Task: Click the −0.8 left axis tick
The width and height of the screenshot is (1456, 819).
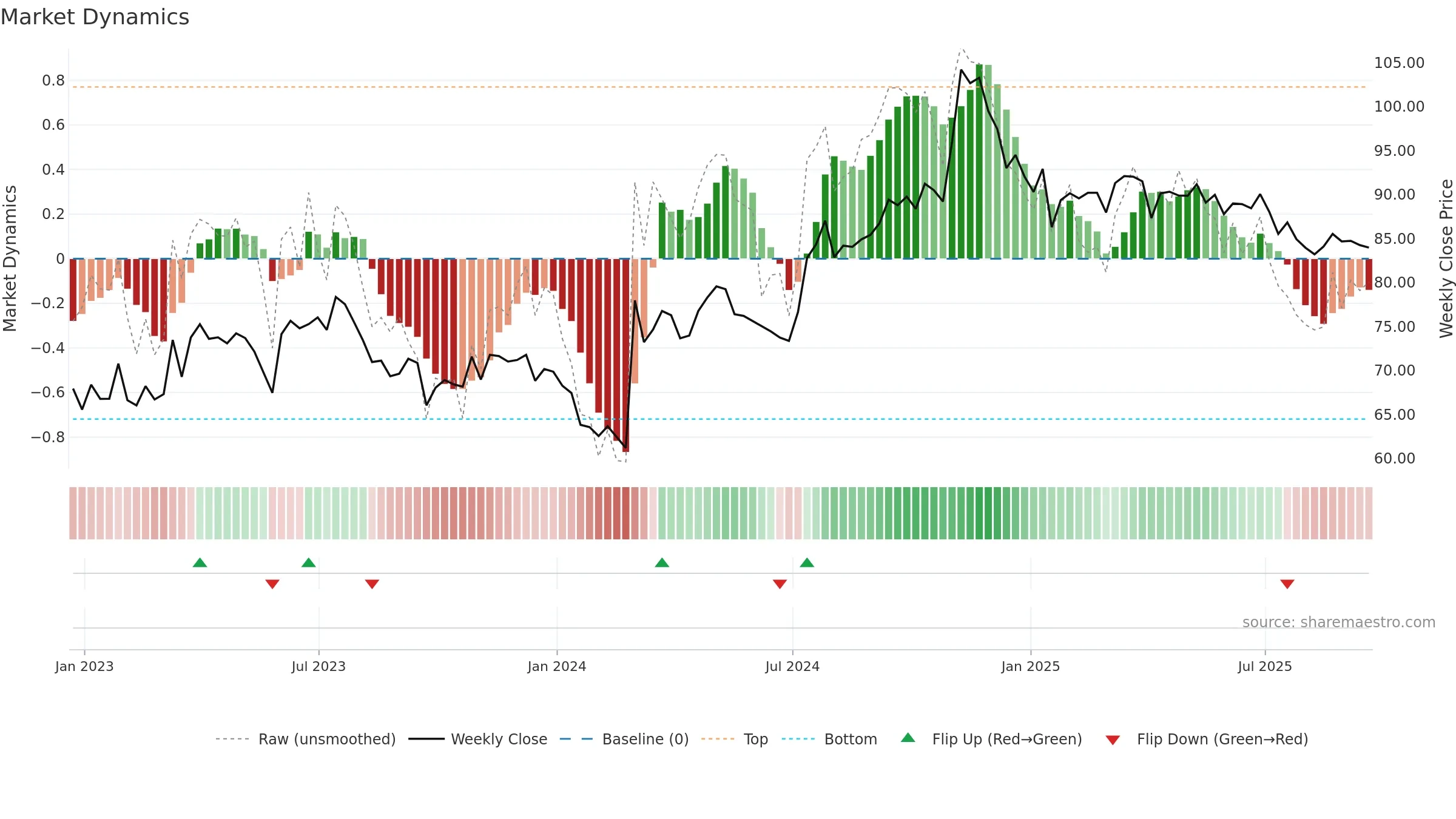Action: click(x=48, y=437)
